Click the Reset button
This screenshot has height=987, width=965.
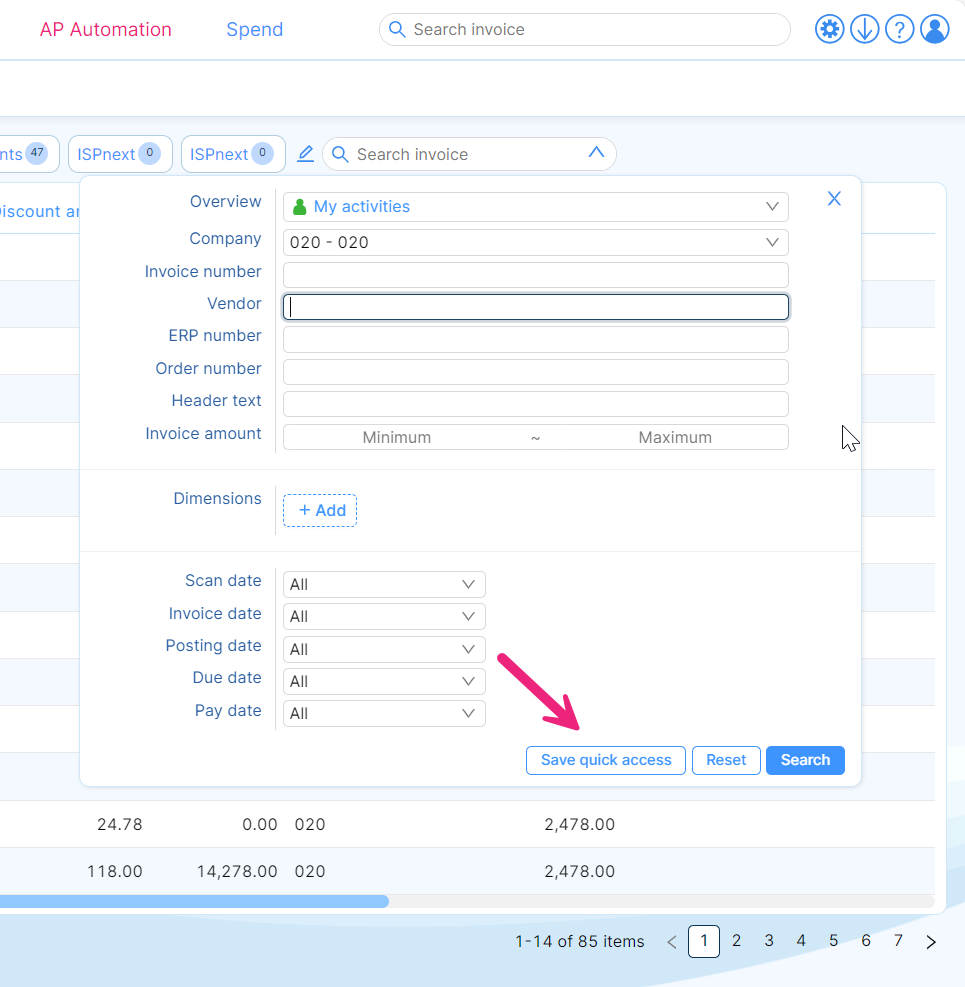tap(726, 760)
